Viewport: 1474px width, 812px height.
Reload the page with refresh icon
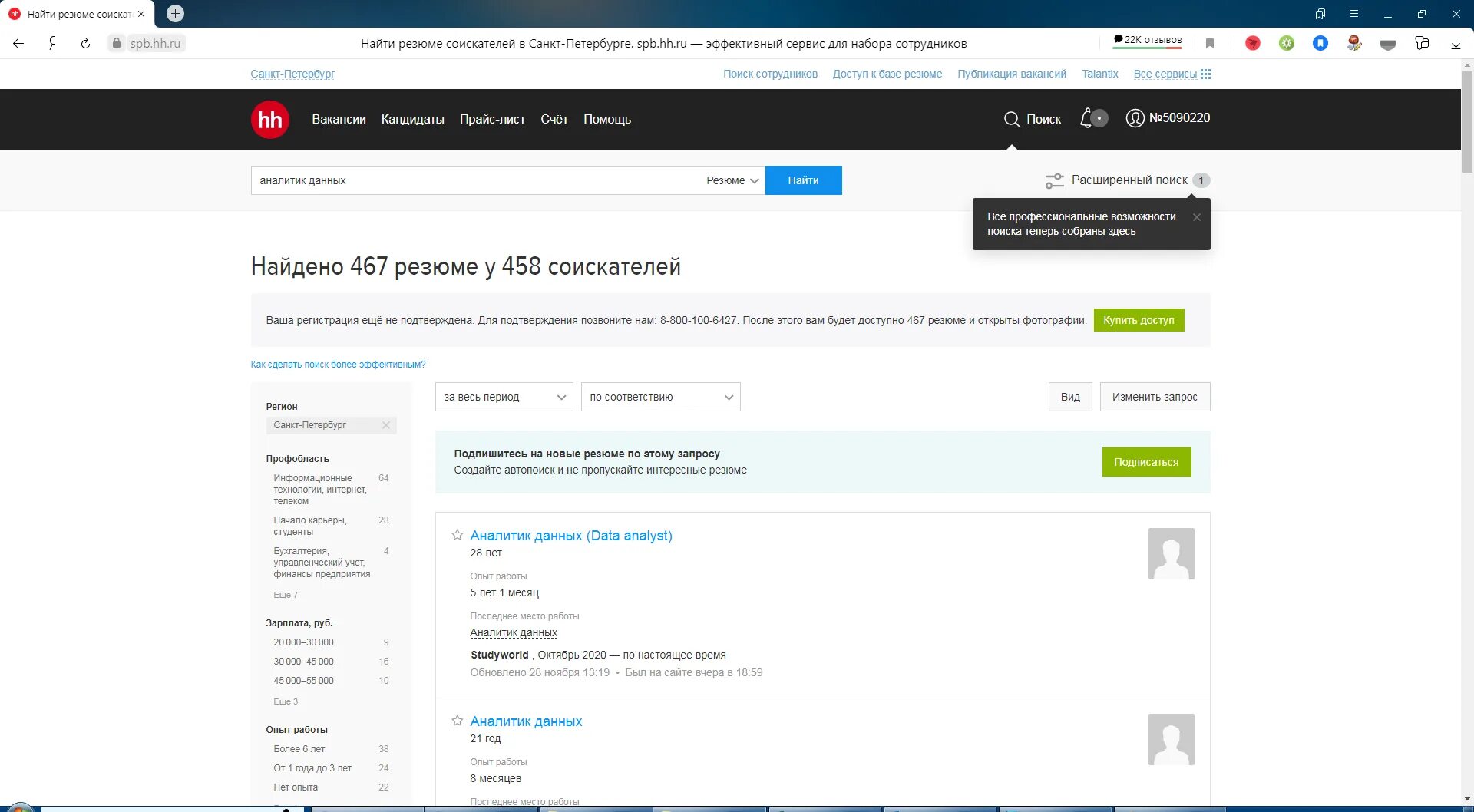click(85, 44)
